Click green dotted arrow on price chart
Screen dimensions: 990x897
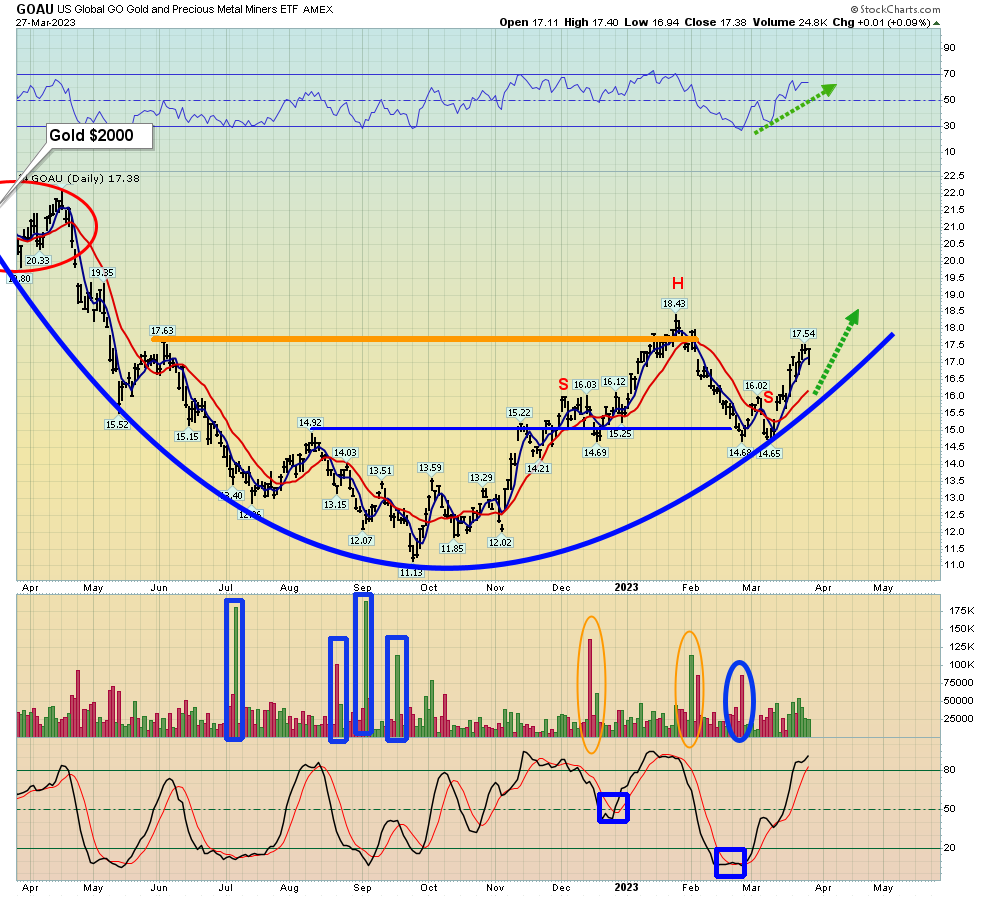tap(836, 352)
